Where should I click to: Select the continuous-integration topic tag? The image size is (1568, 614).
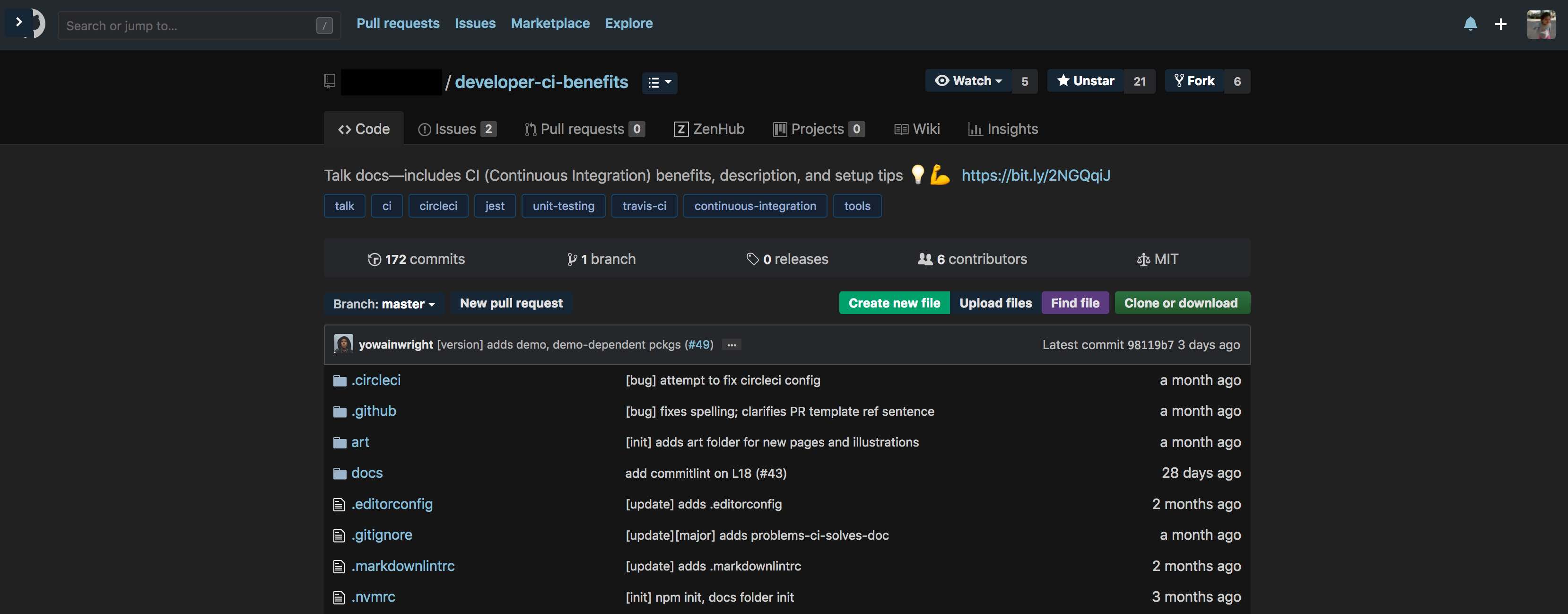(x=755, y=206)
